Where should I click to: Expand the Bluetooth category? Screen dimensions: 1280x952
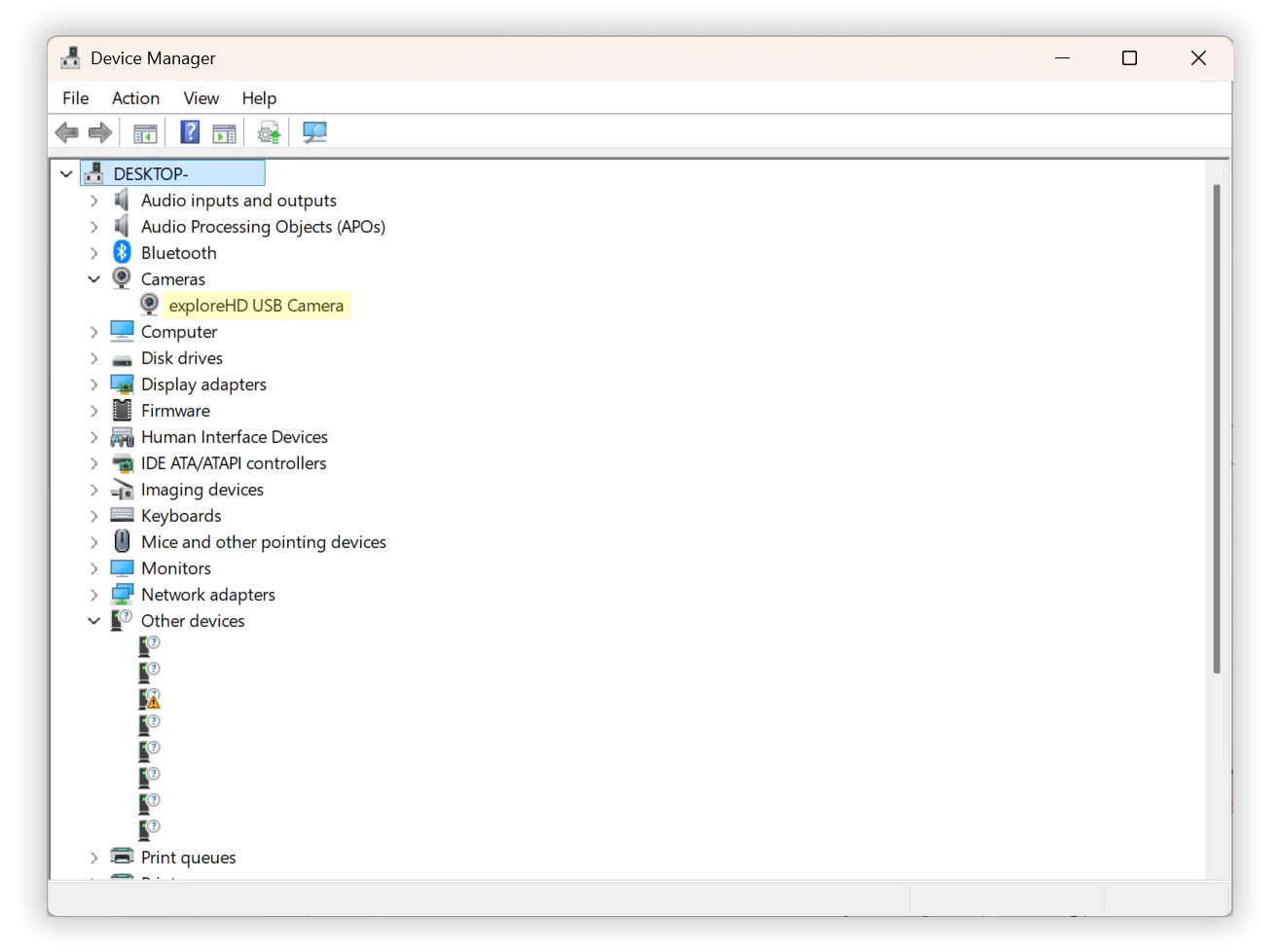[x=94, y=253]
